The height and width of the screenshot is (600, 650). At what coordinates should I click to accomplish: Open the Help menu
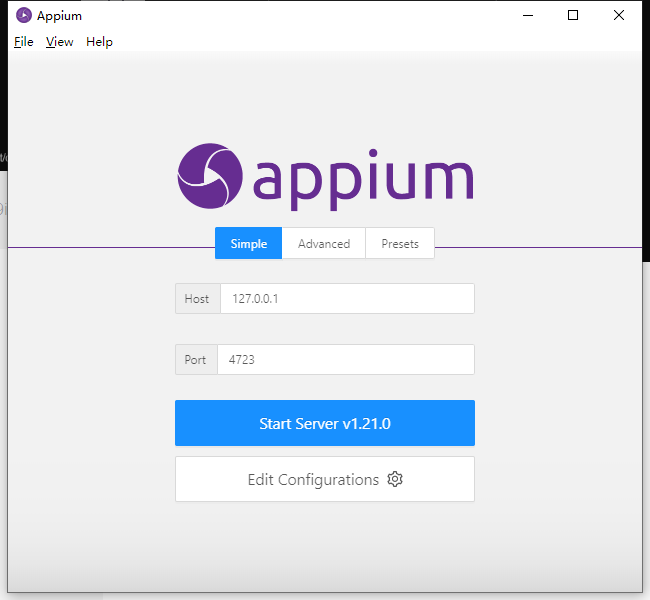[99, 42]
